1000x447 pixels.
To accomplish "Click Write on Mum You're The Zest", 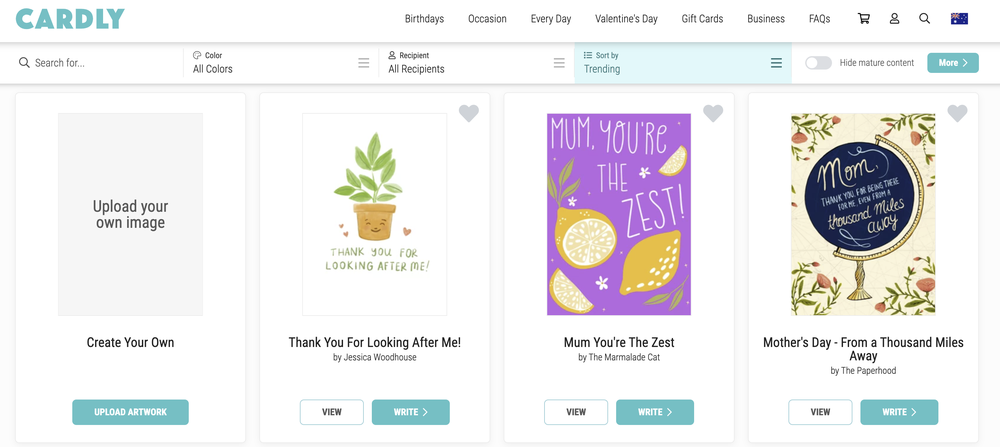I will point(654,412).
